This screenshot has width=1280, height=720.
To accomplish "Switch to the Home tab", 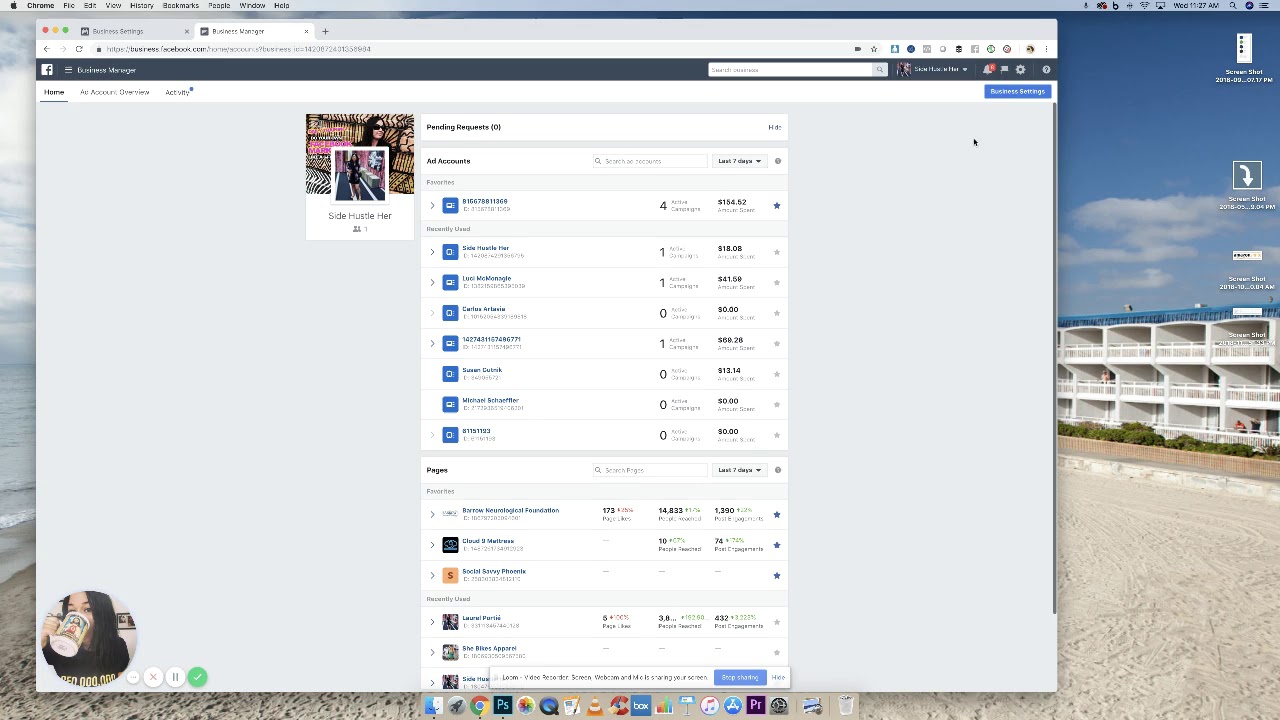I will [x=54, y=92].
